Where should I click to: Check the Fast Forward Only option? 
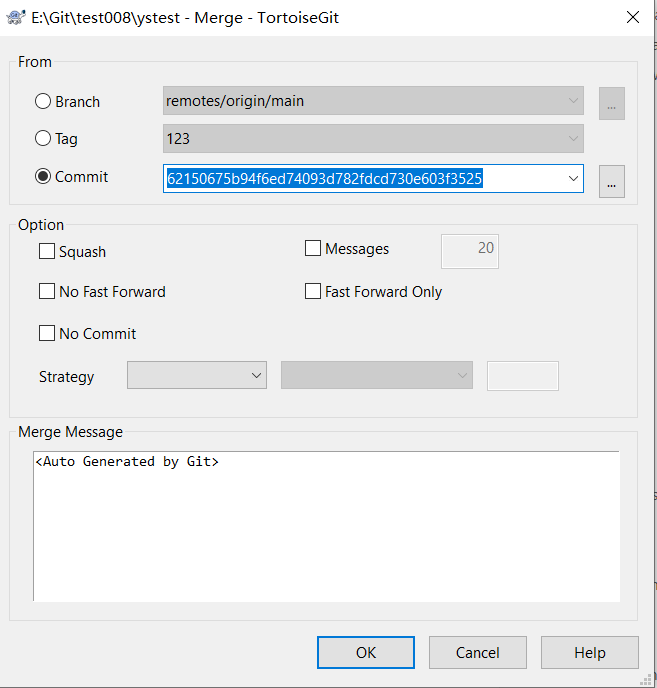tap(313, 291)
